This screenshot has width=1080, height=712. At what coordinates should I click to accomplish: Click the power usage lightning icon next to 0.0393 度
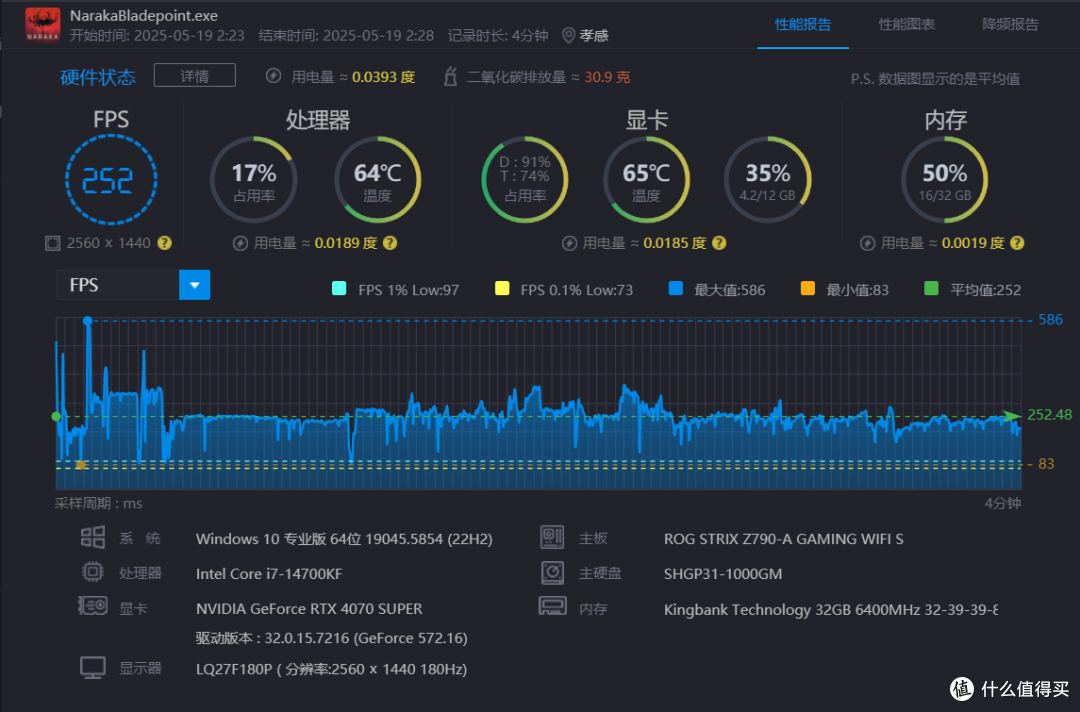(273, 76)
